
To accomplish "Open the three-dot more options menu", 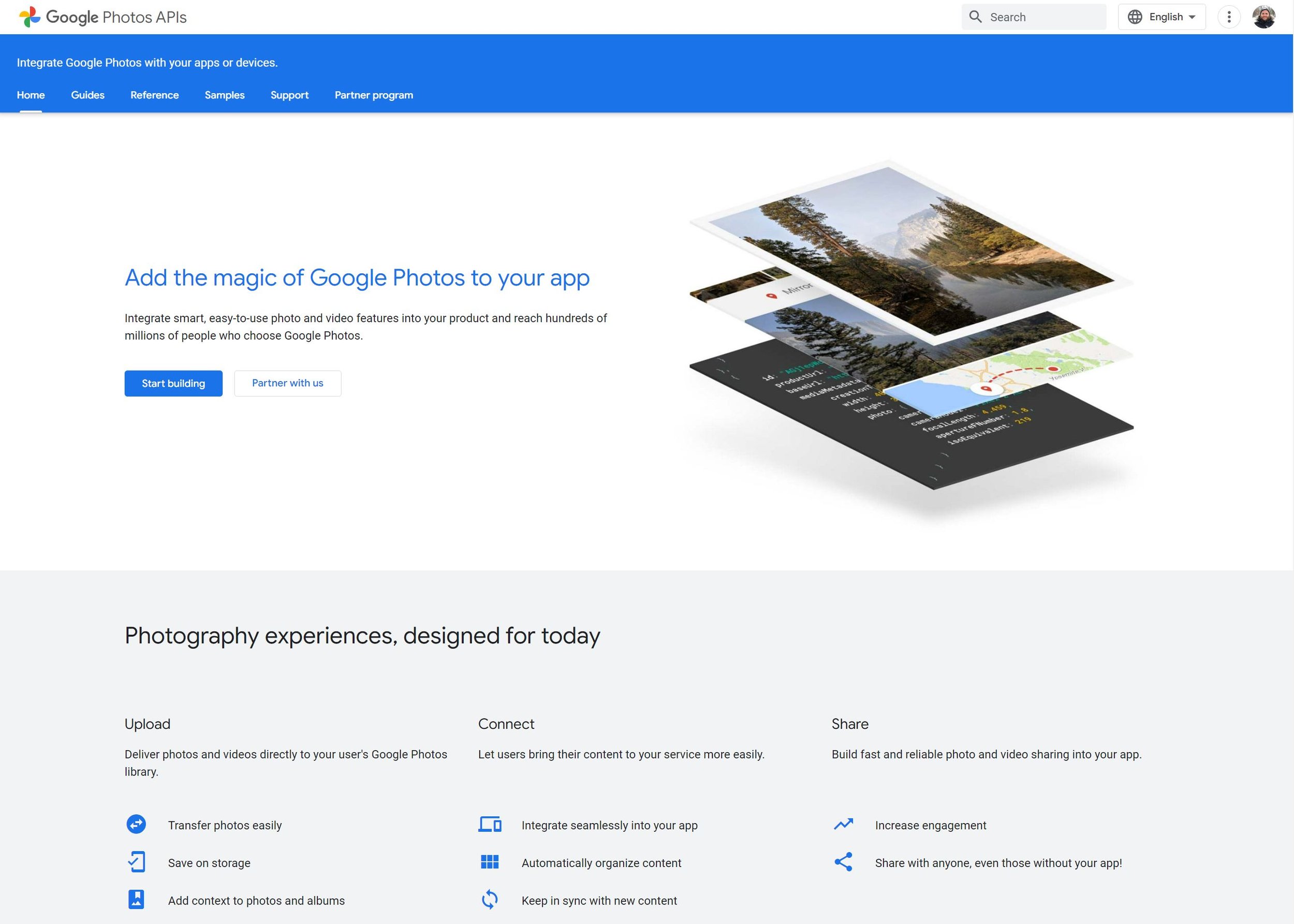I will click(x=1229, y=17).
